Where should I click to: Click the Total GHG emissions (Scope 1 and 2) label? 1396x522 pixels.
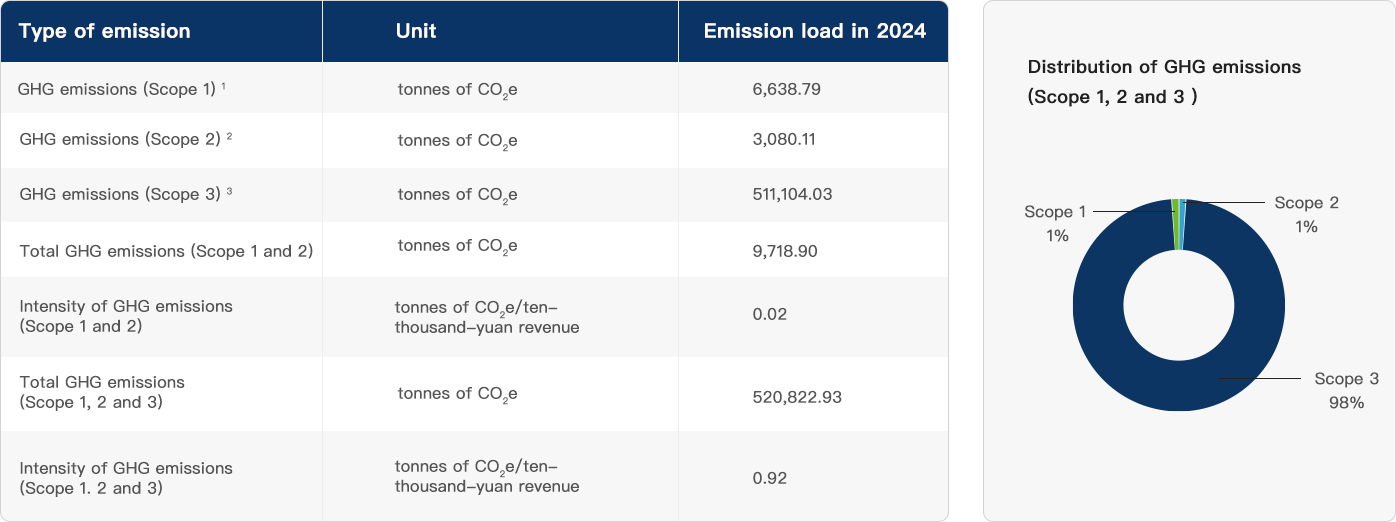pyautogui.click(x=166, y=251)
